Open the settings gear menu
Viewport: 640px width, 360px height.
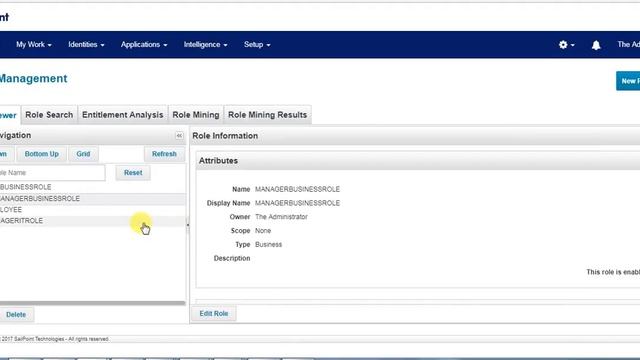(x=566, y=44)
